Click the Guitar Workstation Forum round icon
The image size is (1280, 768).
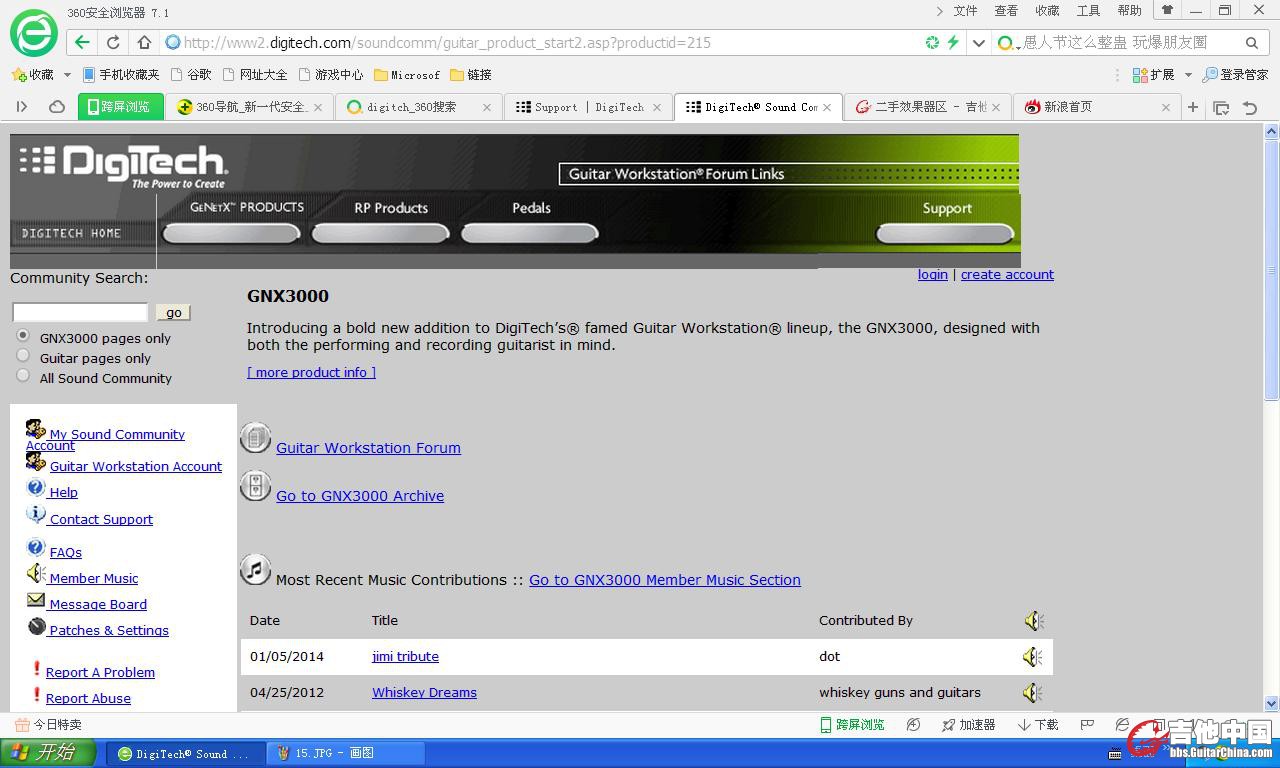(x=256, y=438)
